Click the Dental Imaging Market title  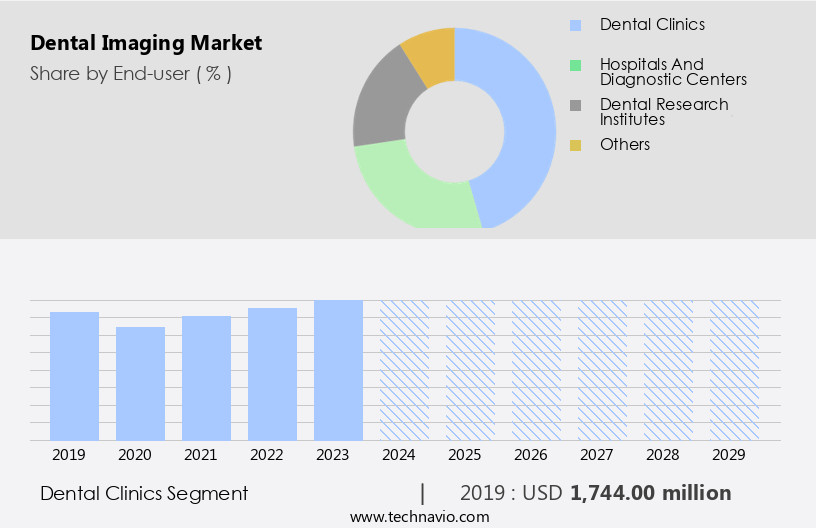tap(146, 43)
